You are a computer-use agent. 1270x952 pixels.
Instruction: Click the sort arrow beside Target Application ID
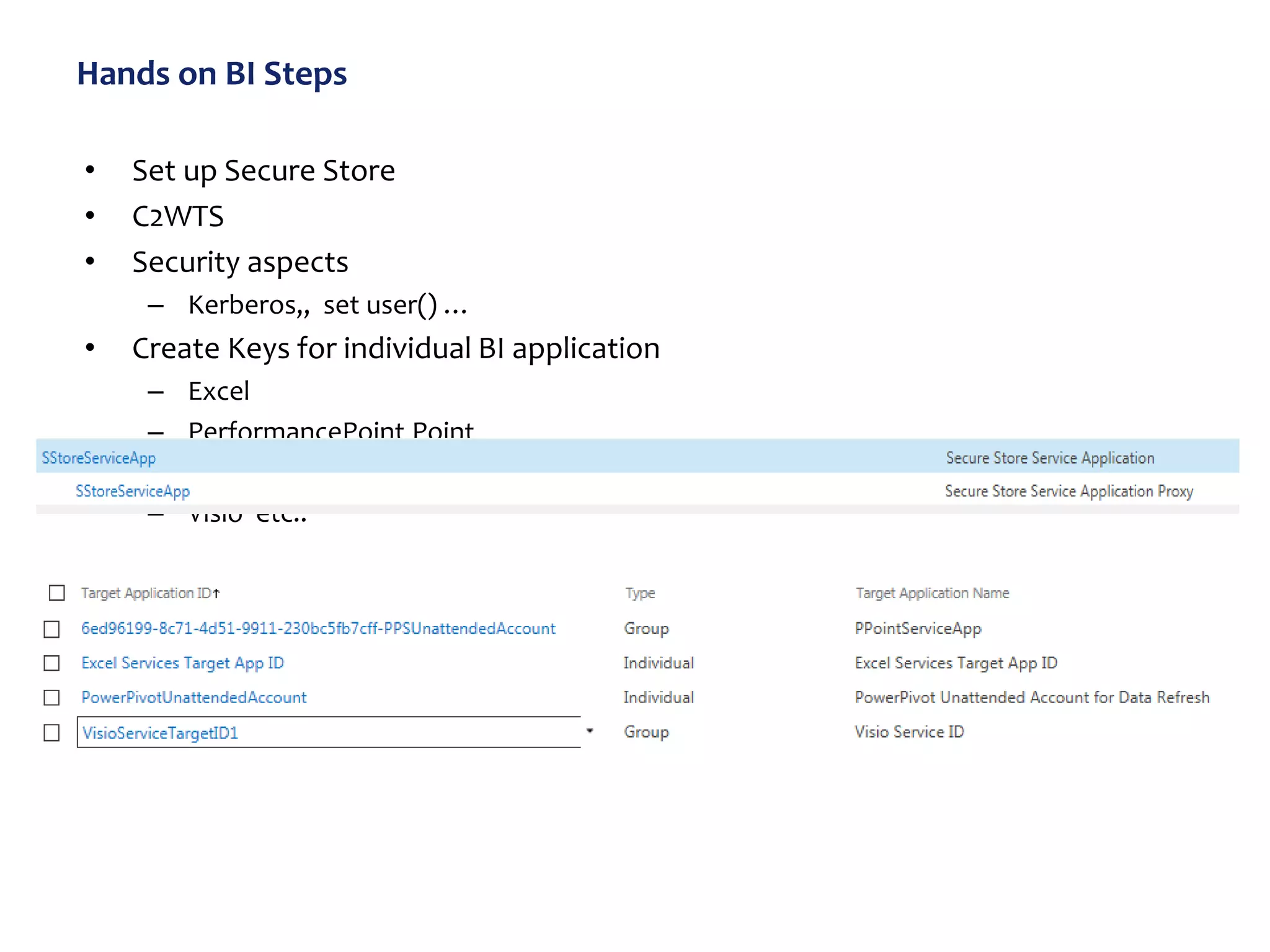216,594
